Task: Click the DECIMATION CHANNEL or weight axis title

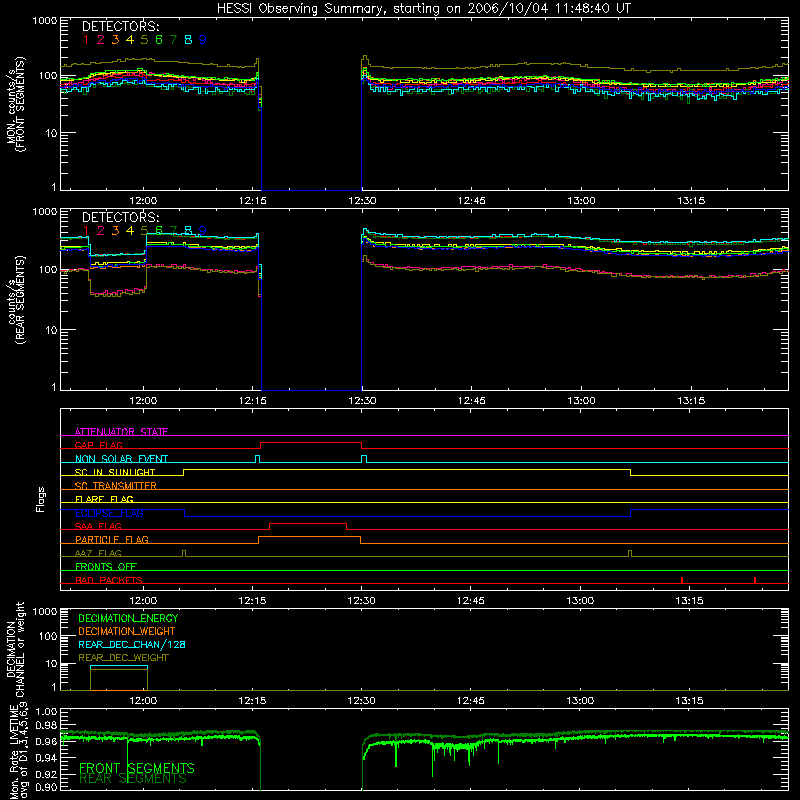Action: click(x=15, y=649)
